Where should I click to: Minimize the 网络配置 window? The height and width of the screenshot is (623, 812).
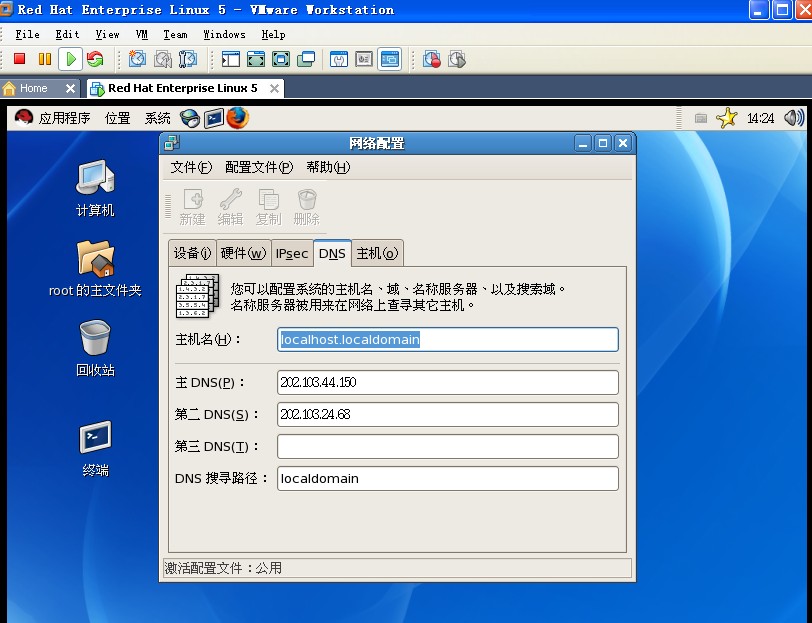point(583,143)
